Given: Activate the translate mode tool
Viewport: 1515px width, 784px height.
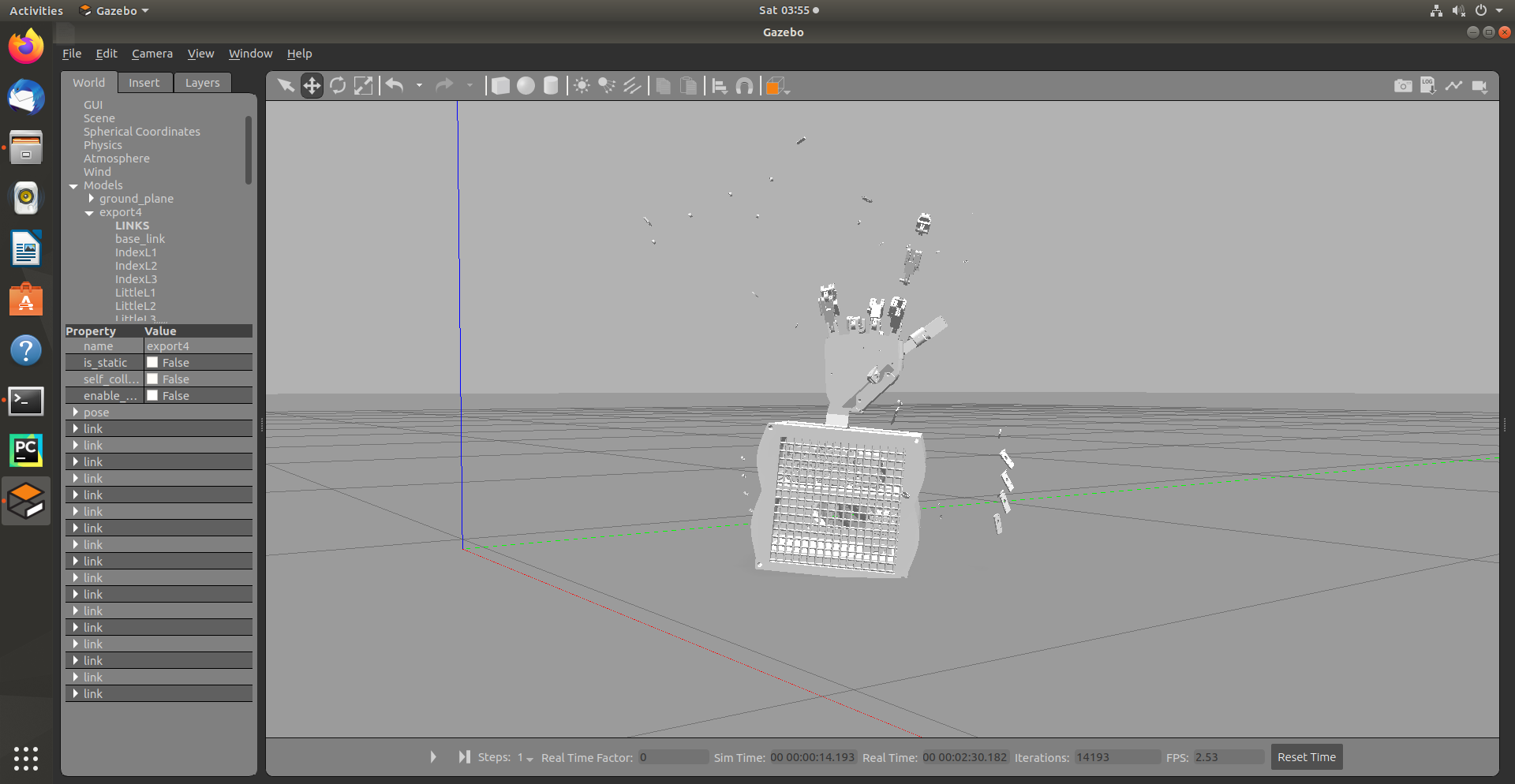Looking at the screenshot, I should [x=312, y=85].
